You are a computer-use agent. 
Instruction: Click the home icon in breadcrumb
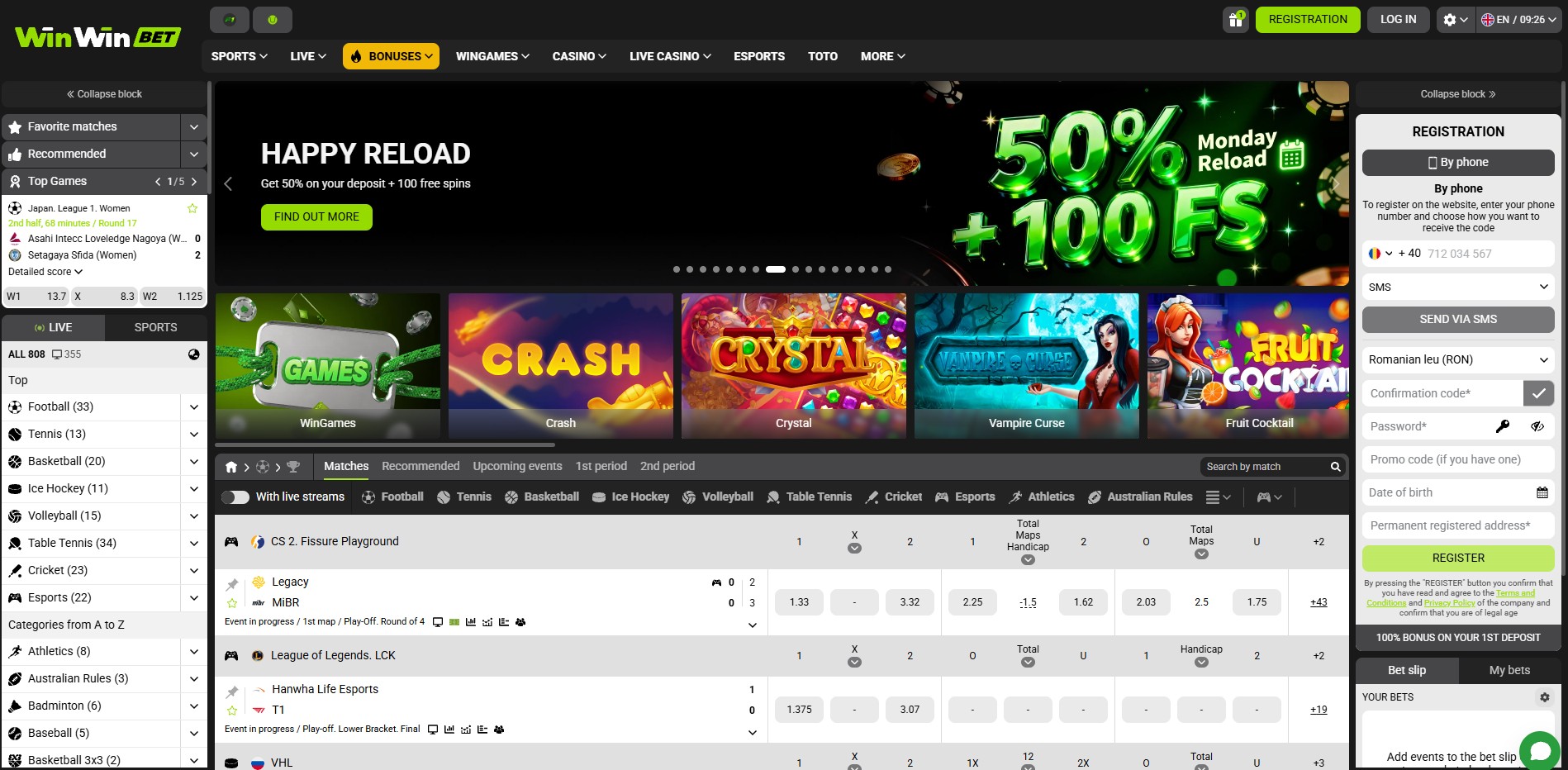point(231,467)
